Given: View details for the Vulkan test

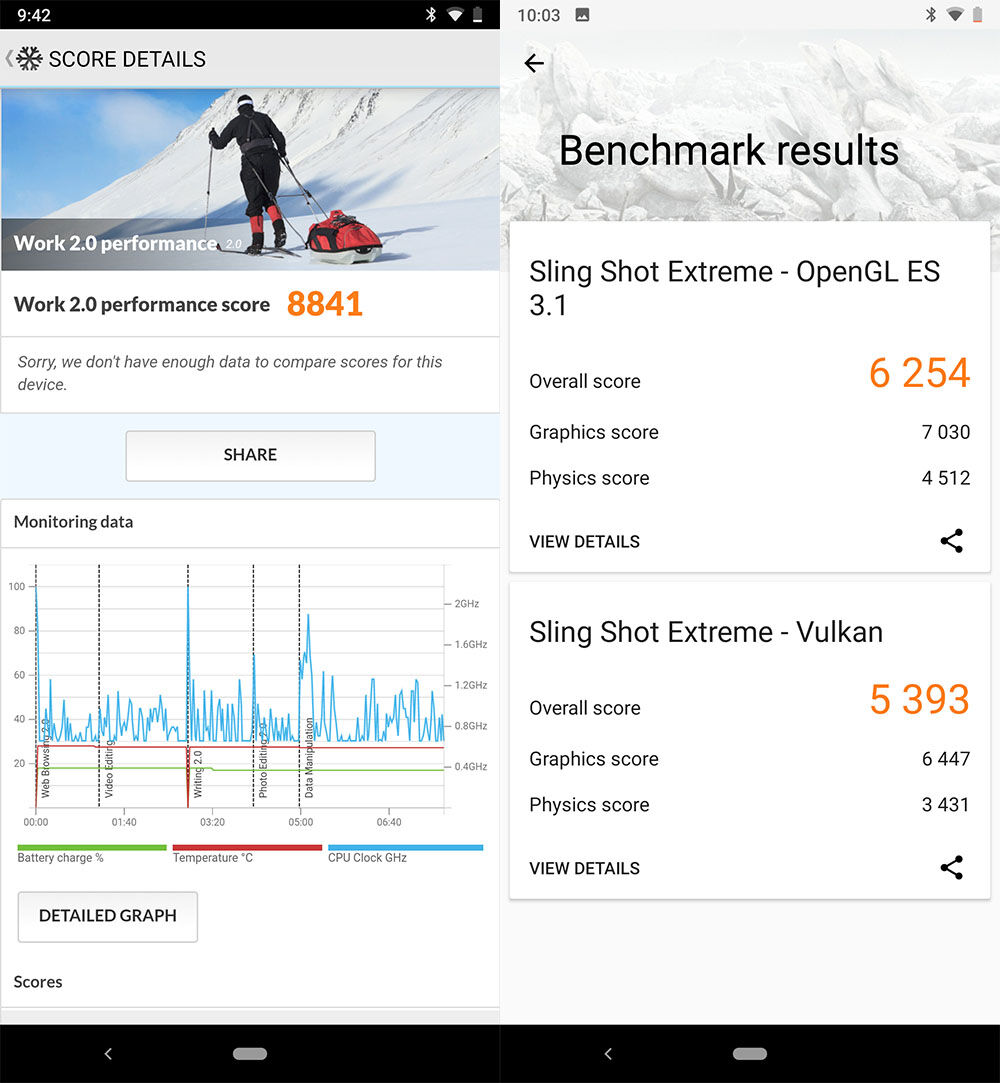Looking at the screenshot, I should (x=584, y=868).
